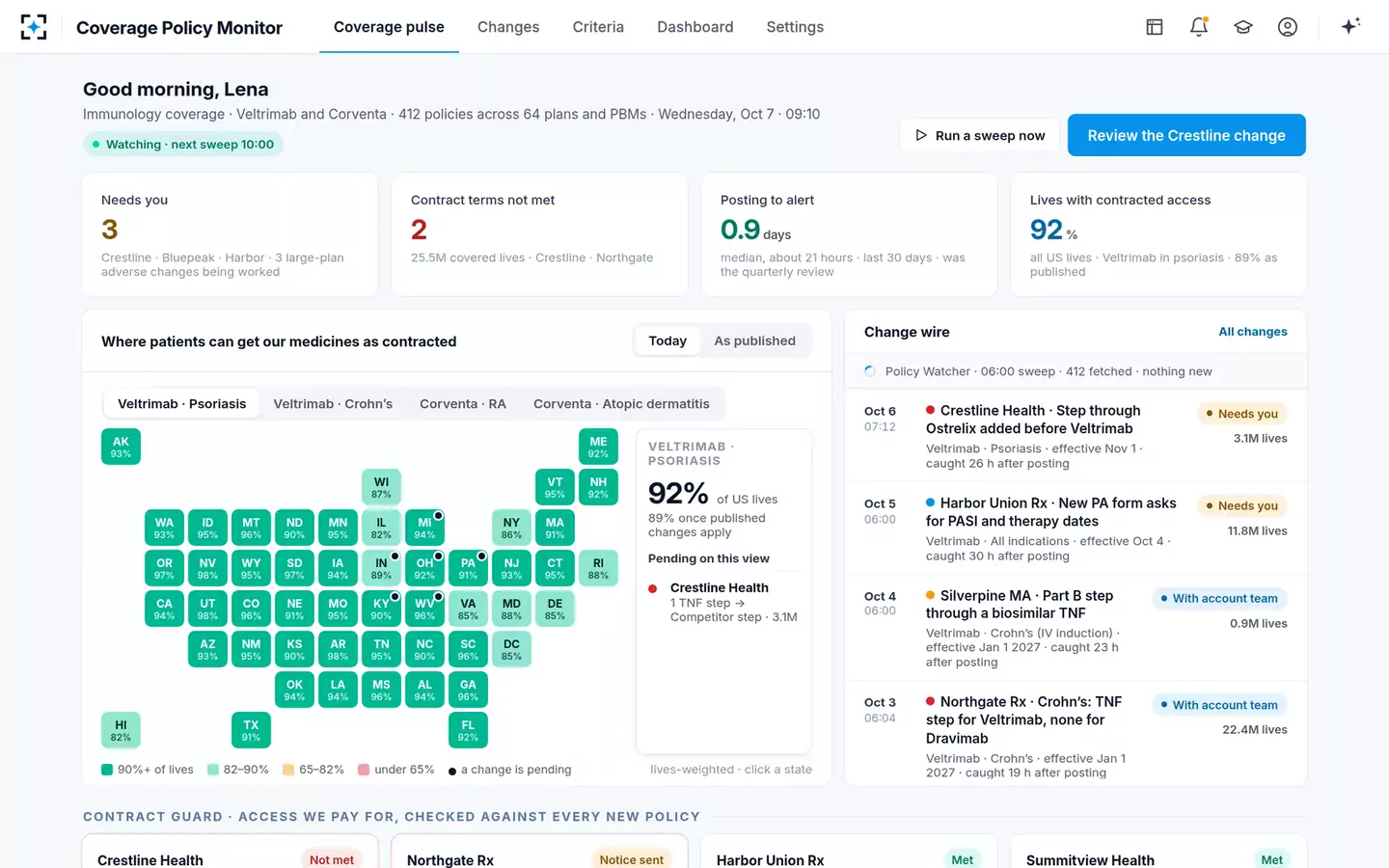1389x868 pixels.
Task: Select the Veltrimab · Psoriasis map tab
Action: (x=181, y=404)
